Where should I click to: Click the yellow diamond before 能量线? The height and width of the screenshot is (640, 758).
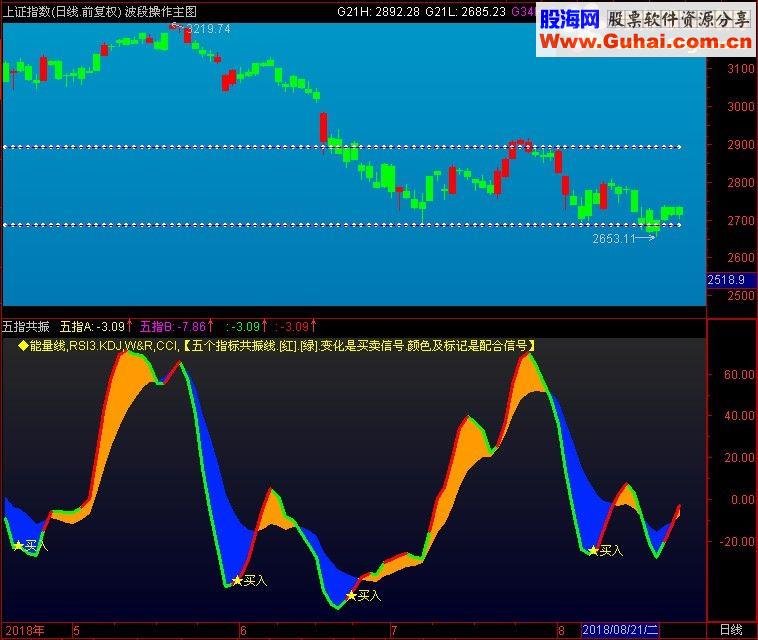(x=23, y=345)
